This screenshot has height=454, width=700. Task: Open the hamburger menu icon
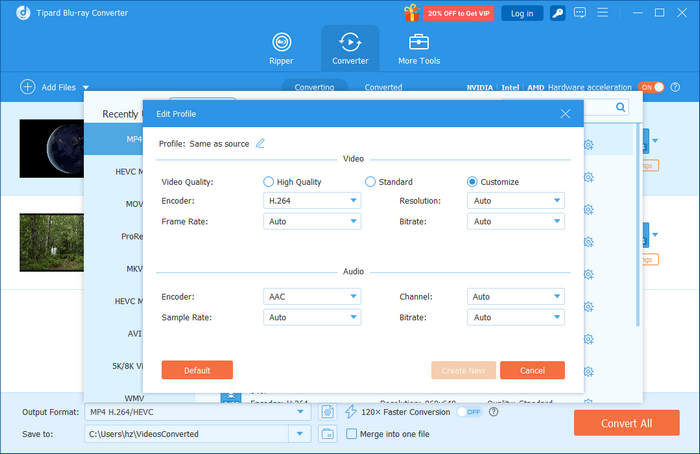click(x=602, y=13)
